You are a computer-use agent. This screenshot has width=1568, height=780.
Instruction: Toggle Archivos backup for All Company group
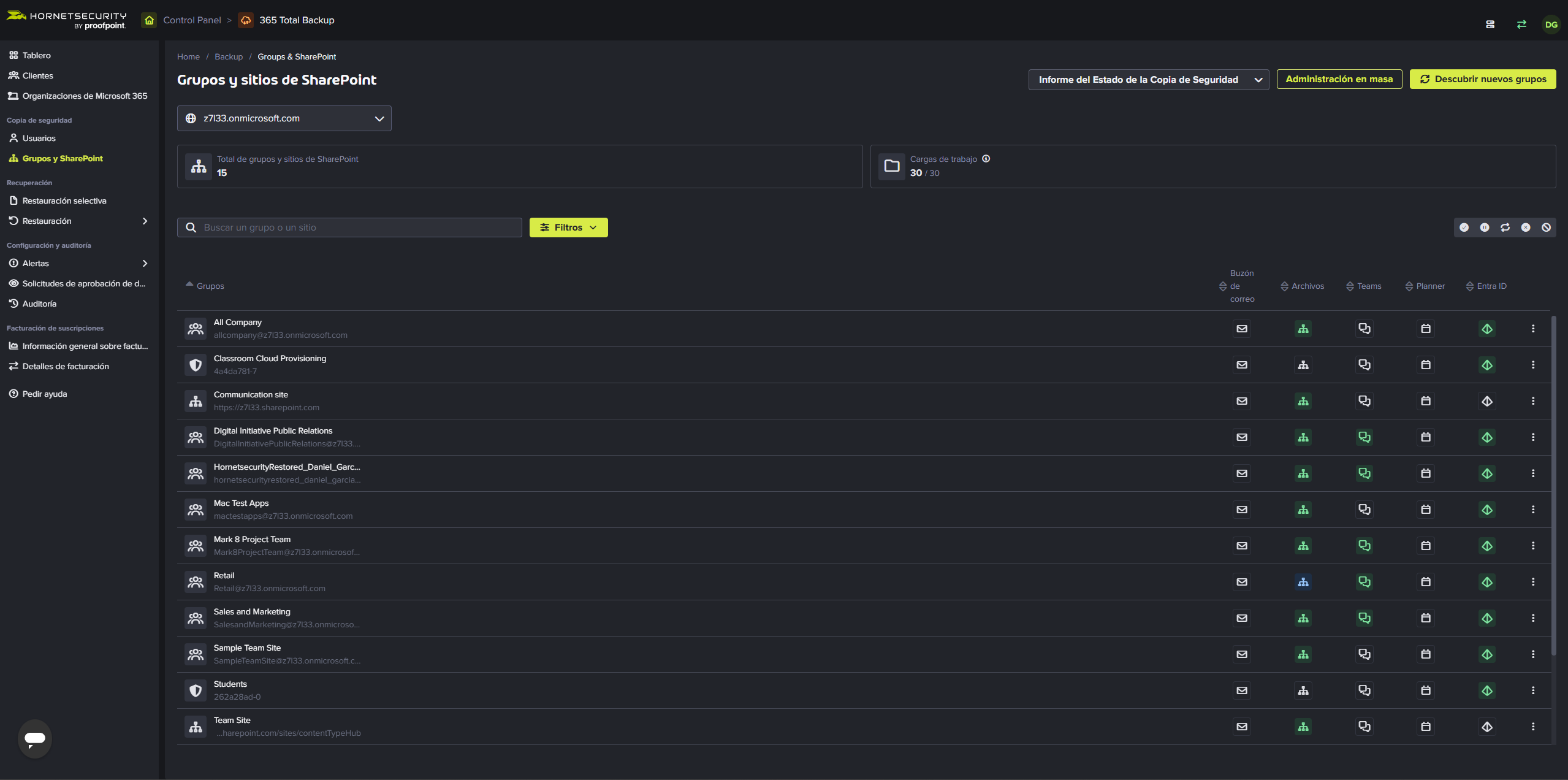[1303, 329]
